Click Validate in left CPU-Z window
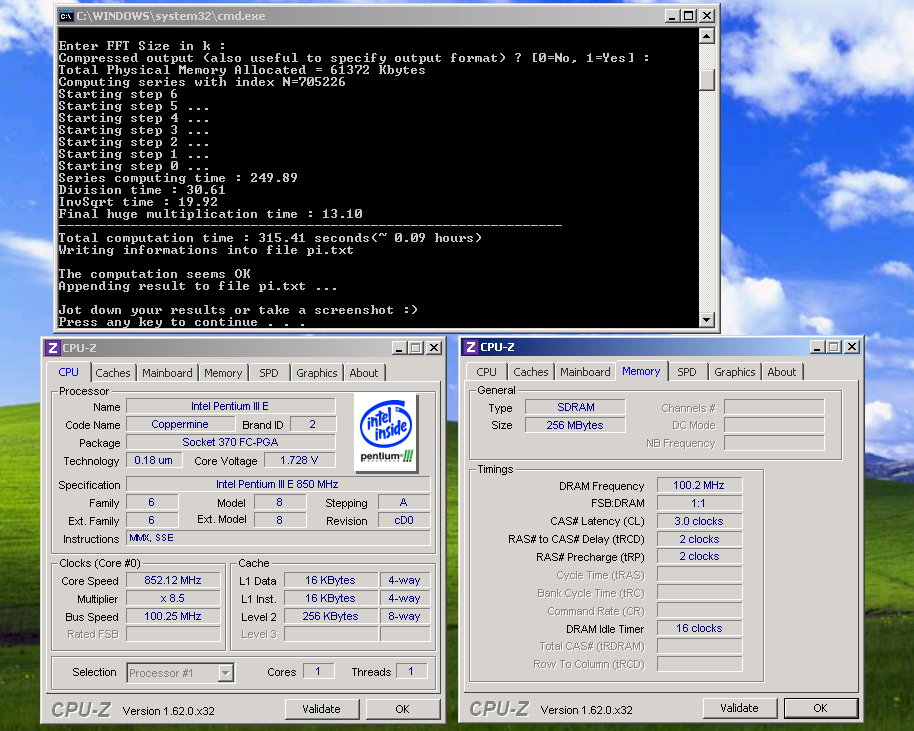Viewport: 914px width, 731px height. (x=321, y=709)
